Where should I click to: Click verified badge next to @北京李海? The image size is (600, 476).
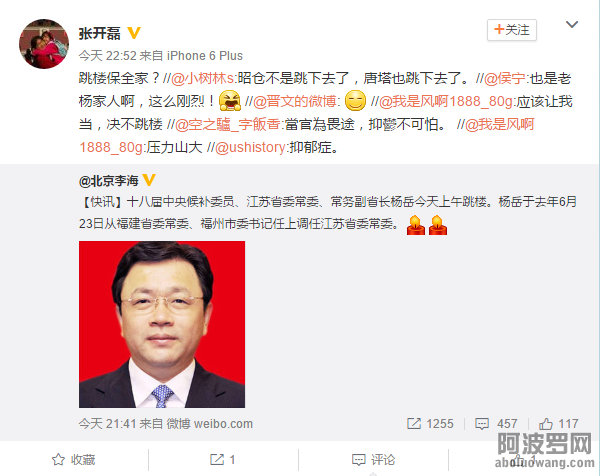[x=149, y=180]
